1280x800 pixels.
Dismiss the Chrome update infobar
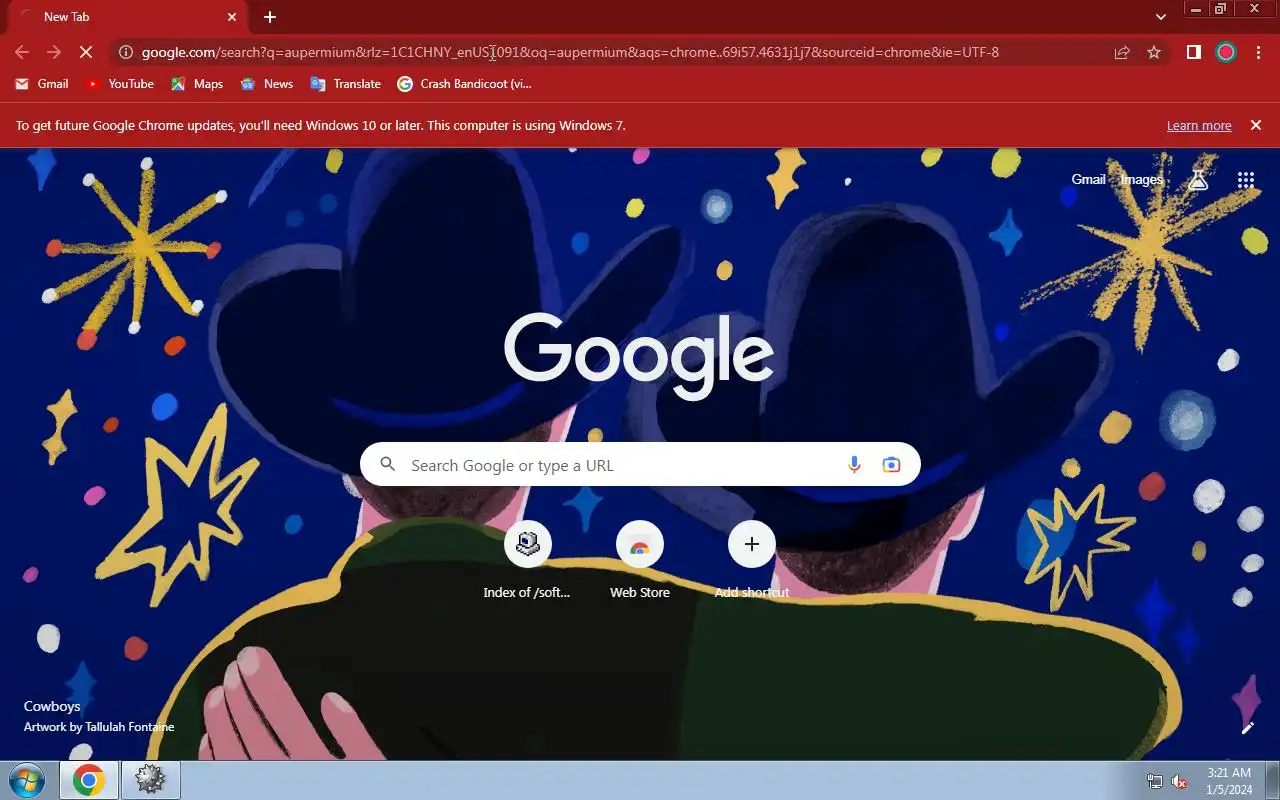[x=1256, y=125]
